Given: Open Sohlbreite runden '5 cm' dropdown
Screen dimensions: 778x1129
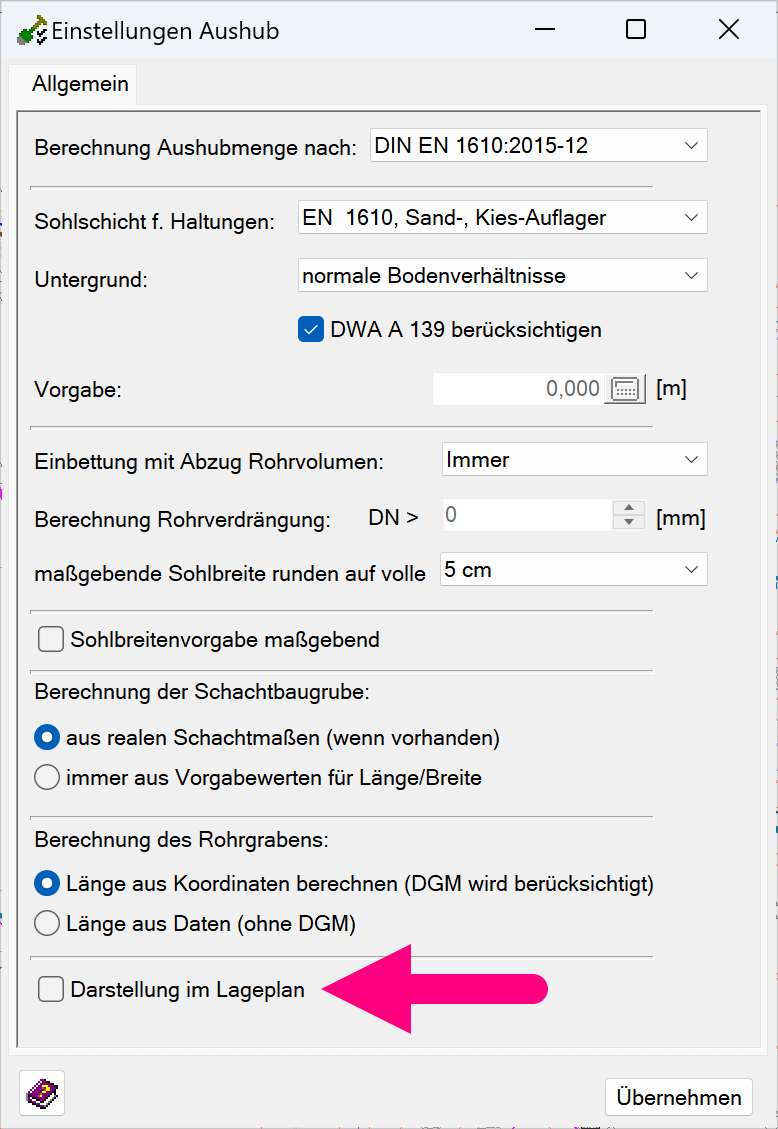Looking at the screenshot, I should pyautogui.click(x=573, y=570).
